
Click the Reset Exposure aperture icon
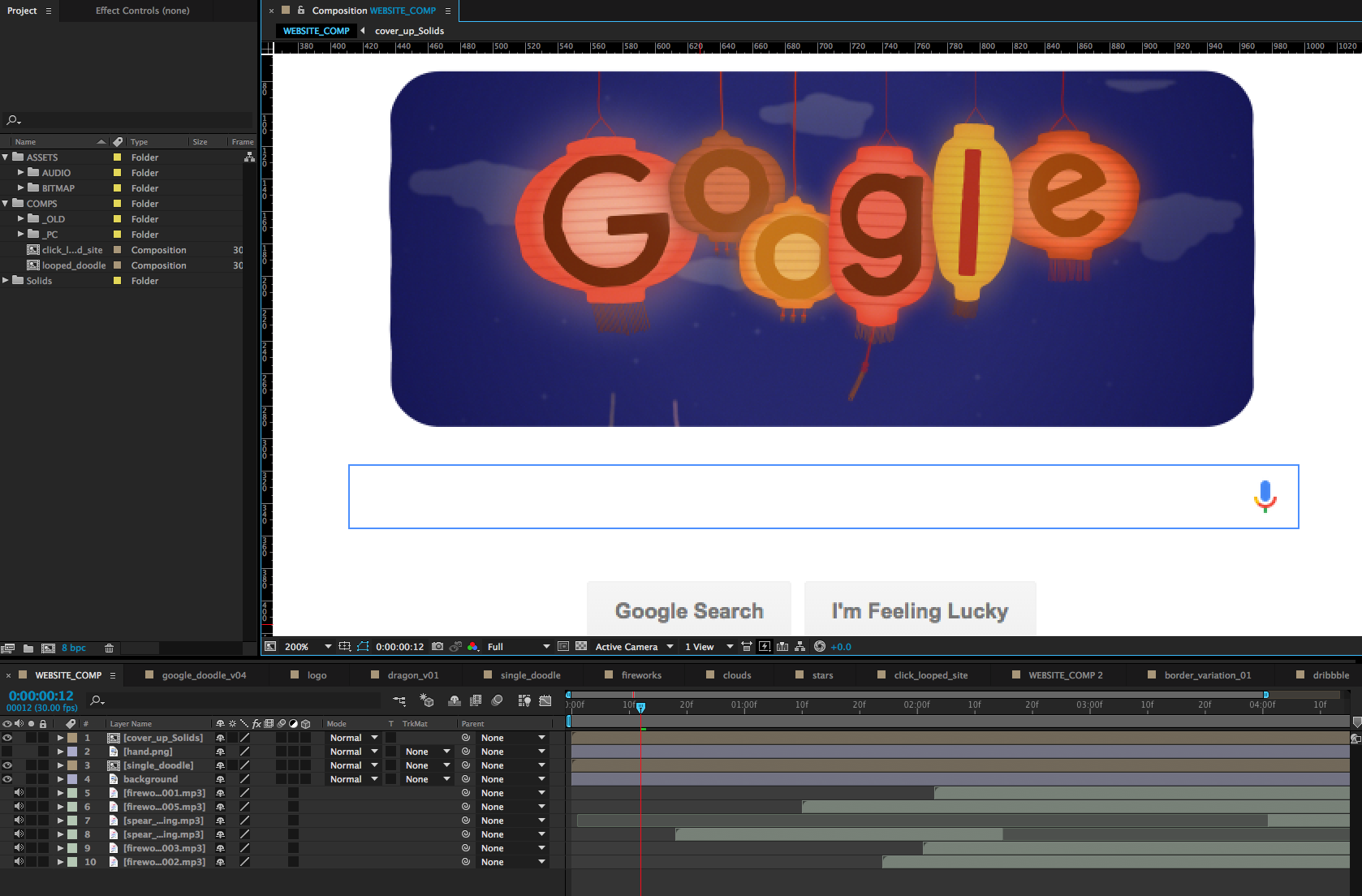pos(820,647)
